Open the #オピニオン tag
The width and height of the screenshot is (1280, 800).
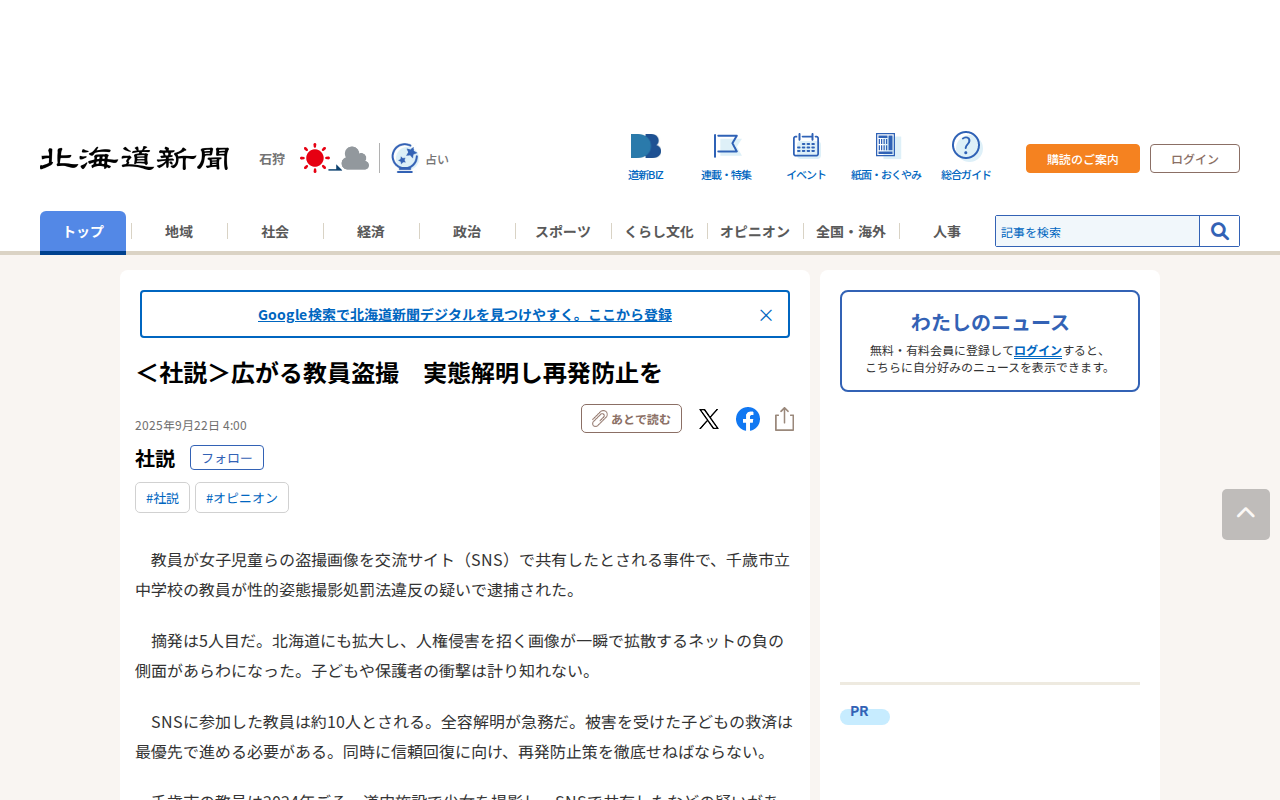(x=242, y=498)
